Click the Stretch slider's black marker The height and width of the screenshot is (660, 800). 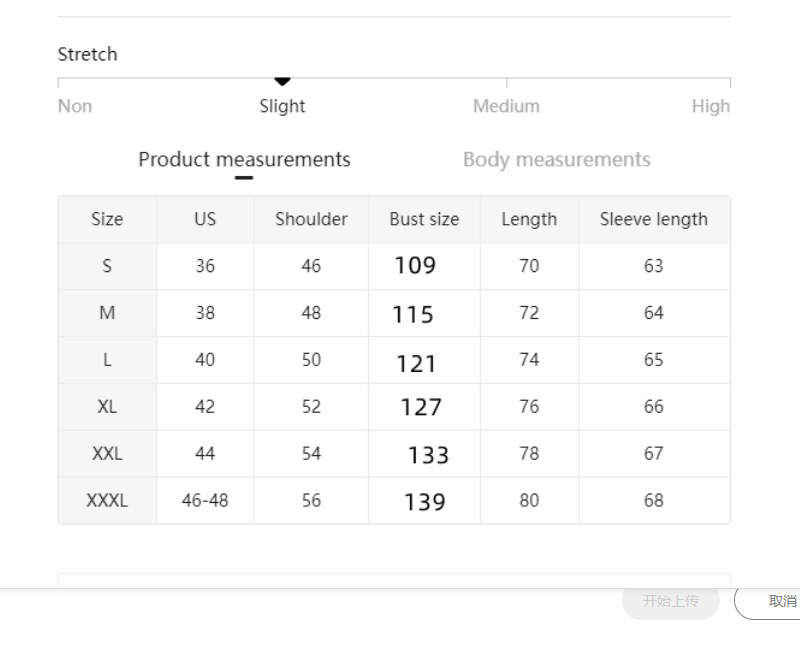pyautogui.click(x=282, y=81)
